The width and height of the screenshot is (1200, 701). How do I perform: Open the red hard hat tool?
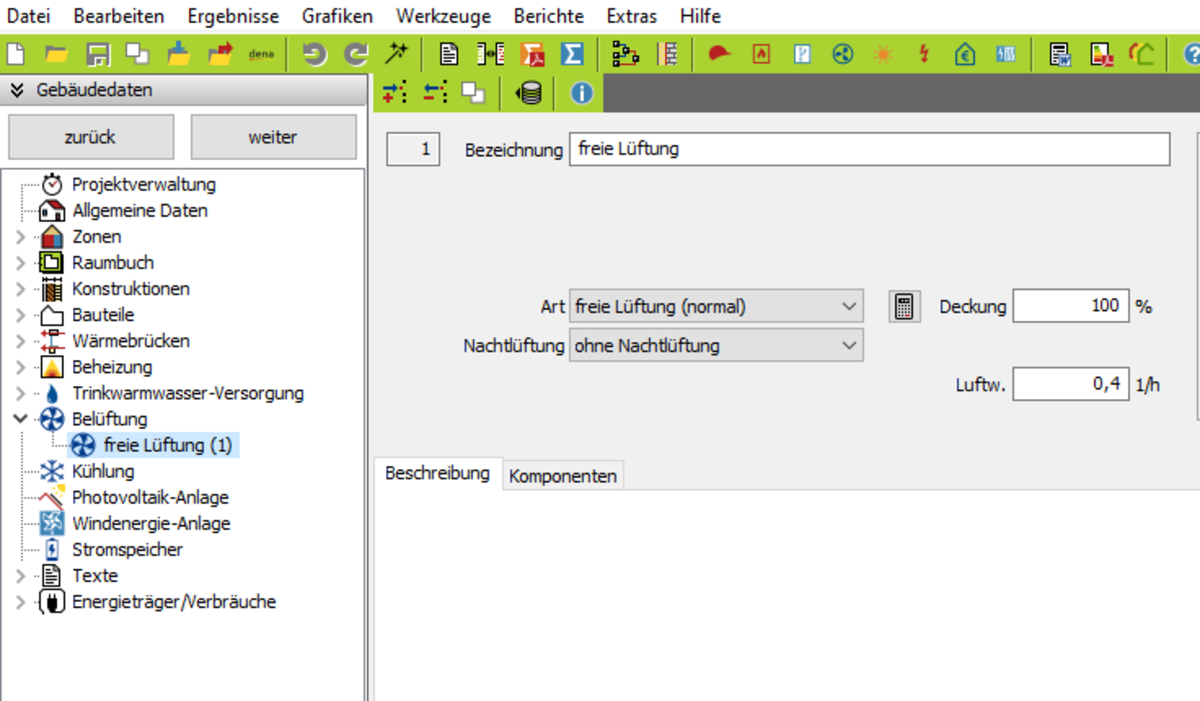pyautogui.click(x=719, y=54)
